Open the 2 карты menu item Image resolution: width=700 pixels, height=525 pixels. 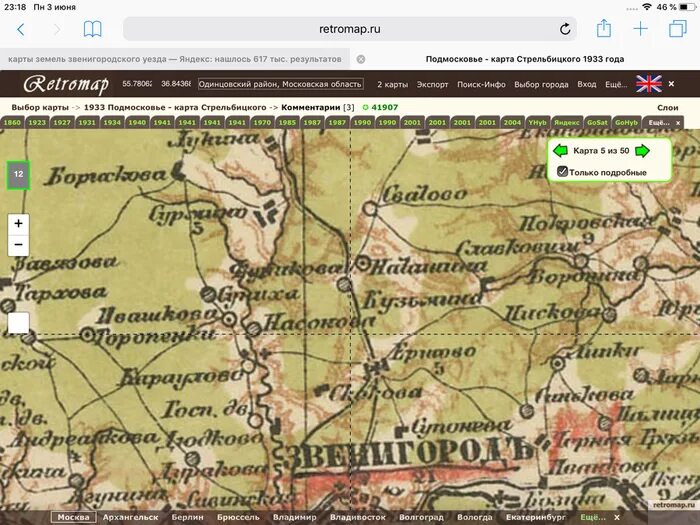coord(392,84)
